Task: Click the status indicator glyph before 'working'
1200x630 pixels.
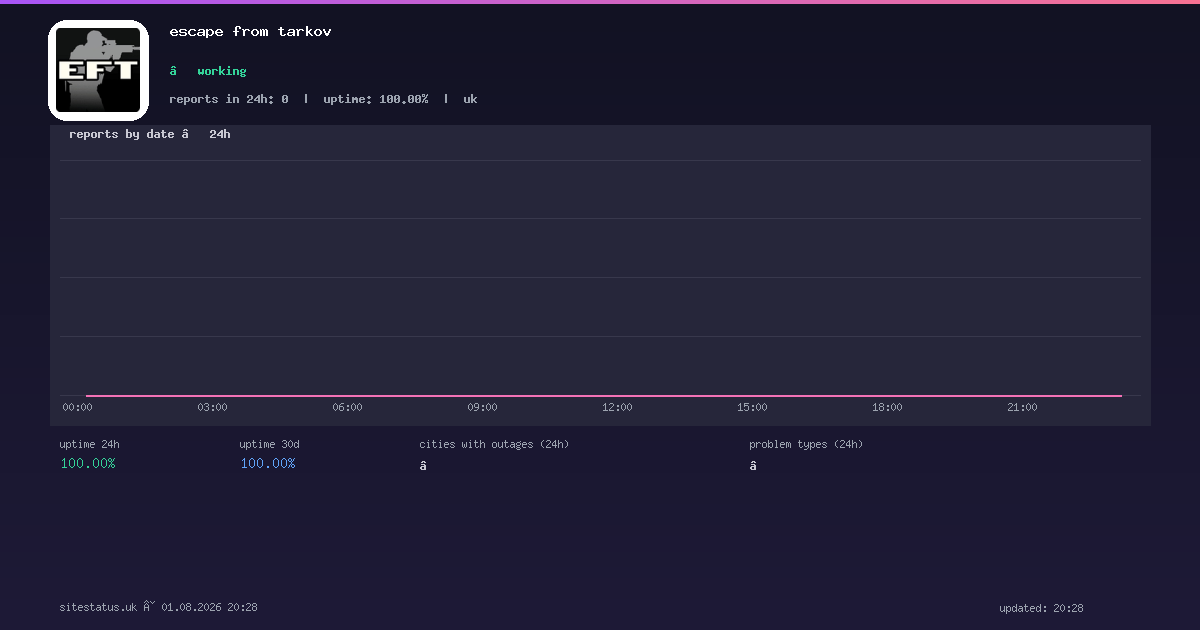Action: coord(173,71)
